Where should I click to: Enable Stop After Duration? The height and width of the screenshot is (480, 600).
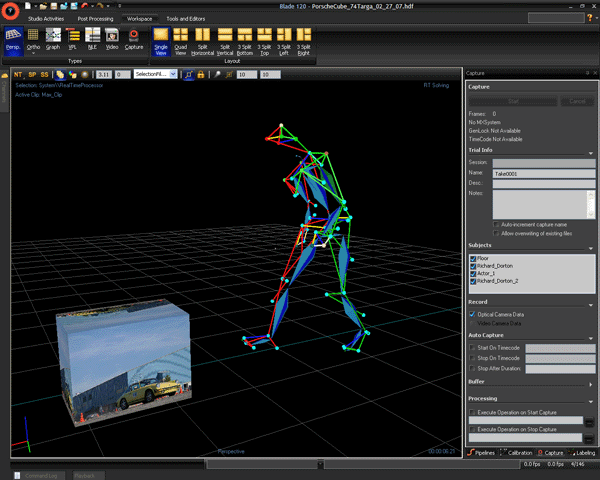pyautogui.click(x=473, y=368)
